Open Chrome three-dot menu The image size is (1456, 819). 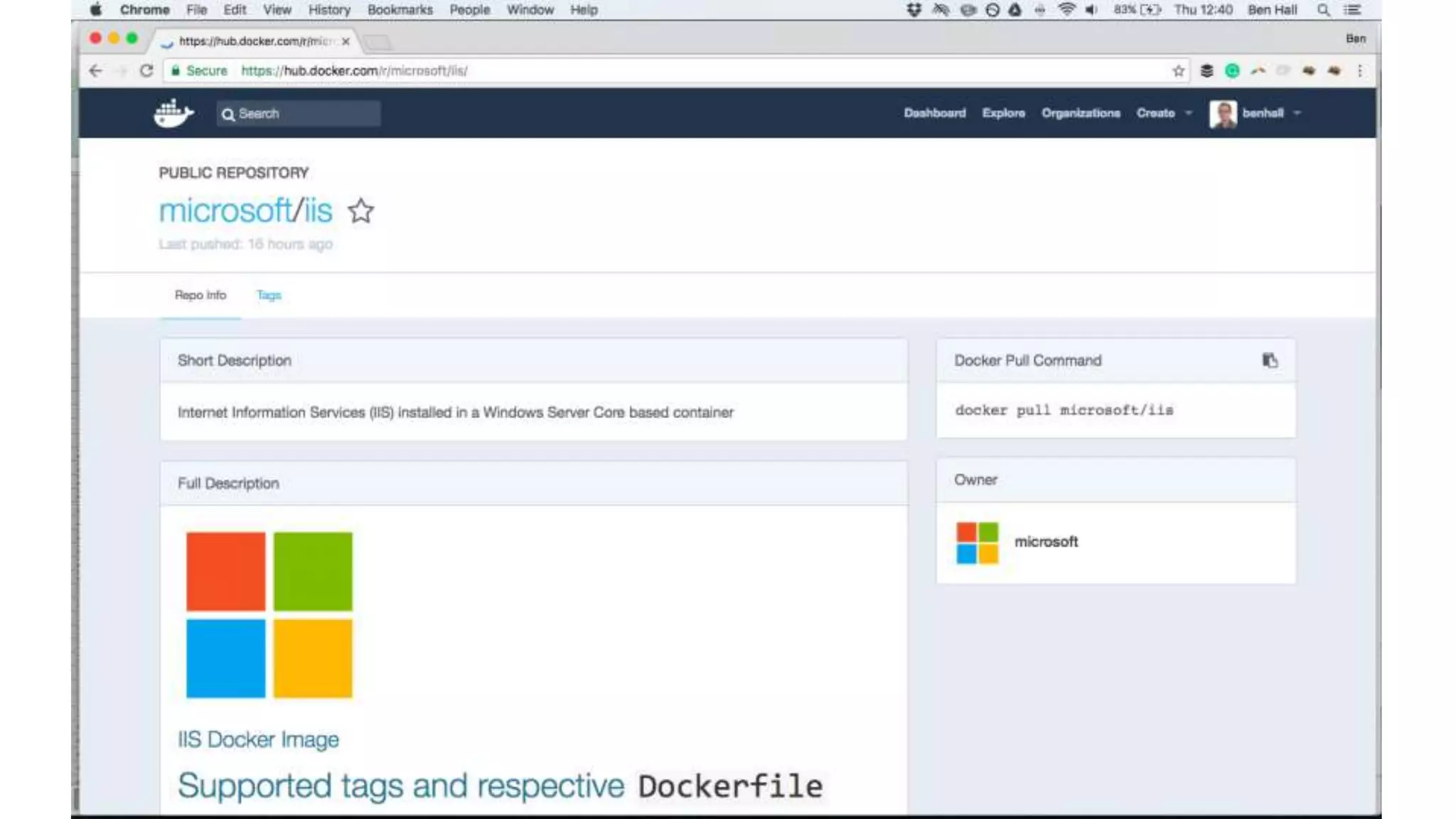[1359, 71]
